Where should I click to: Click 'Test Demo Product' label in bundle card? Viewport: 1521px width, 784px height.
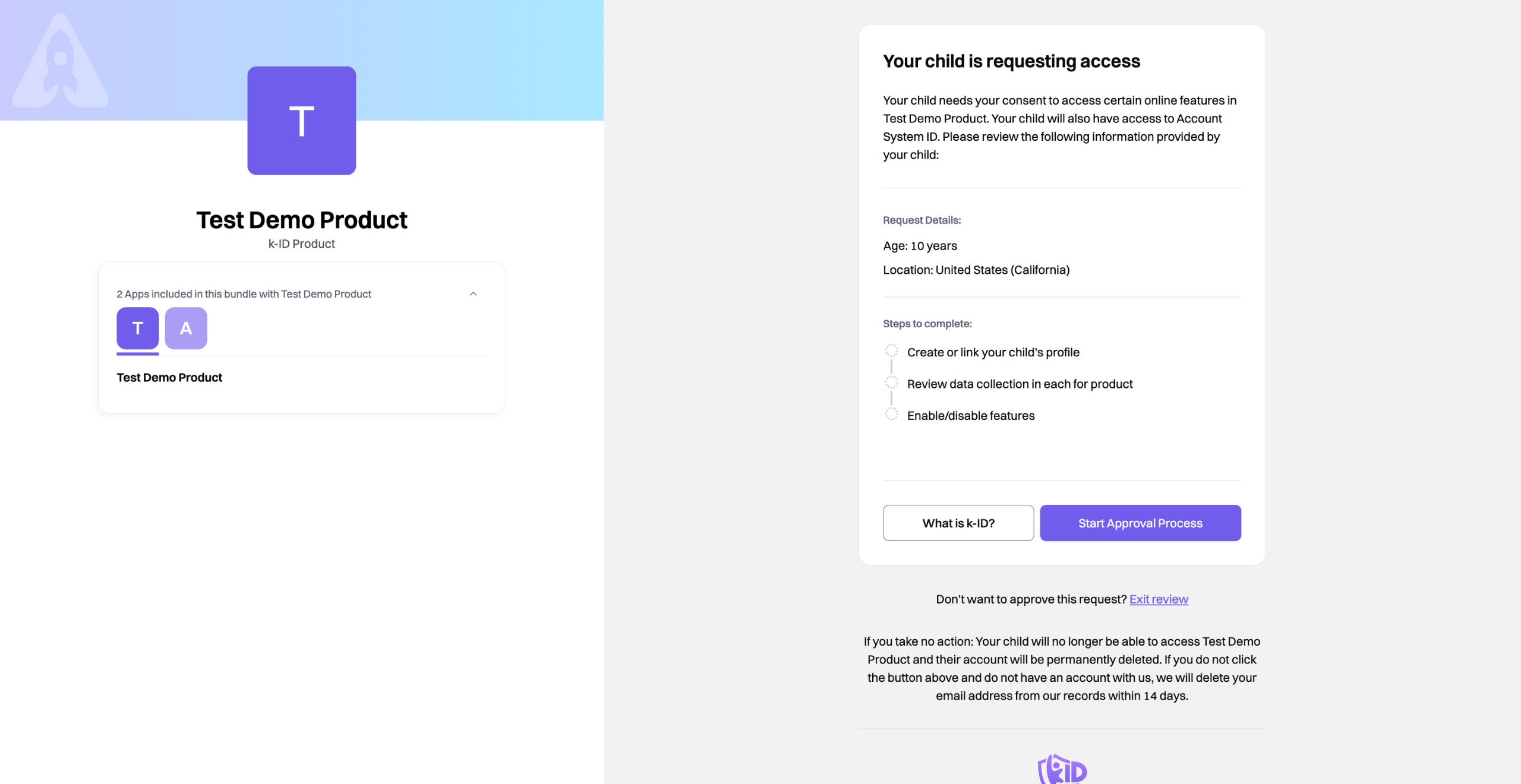169,378
